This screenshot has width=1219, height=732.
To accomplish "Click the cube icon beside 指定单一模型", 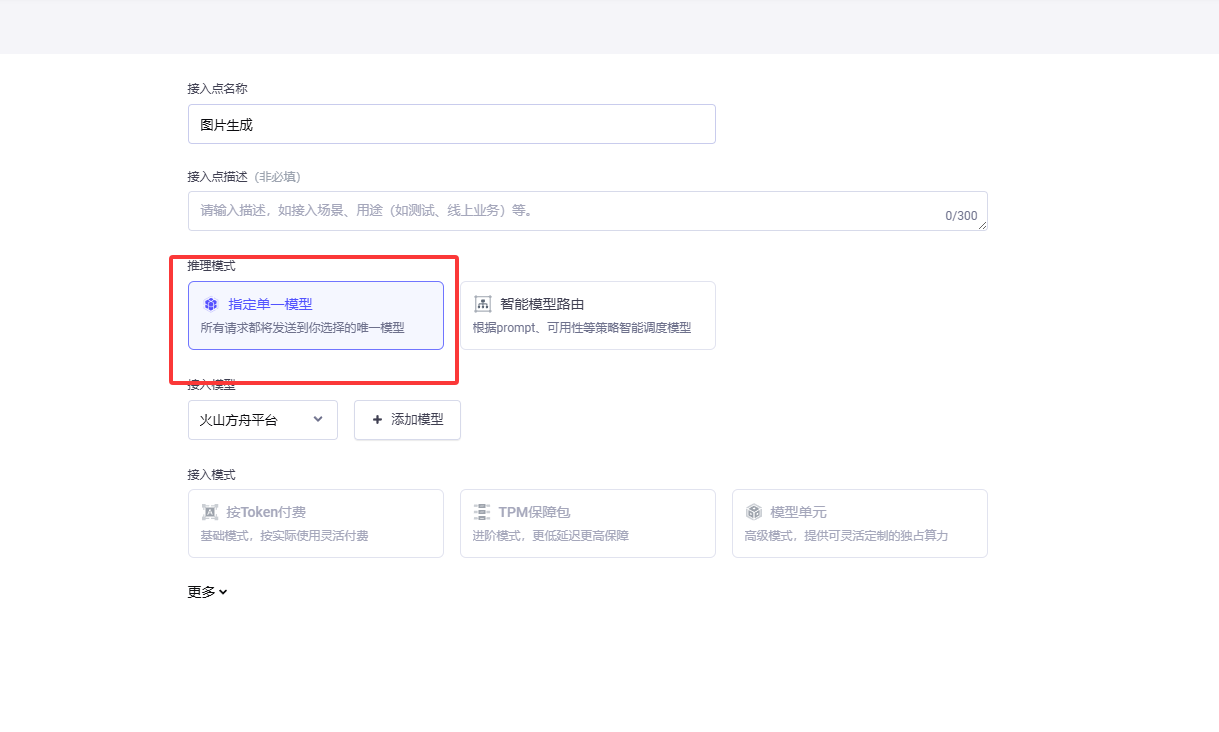I will tap(211, 304).
